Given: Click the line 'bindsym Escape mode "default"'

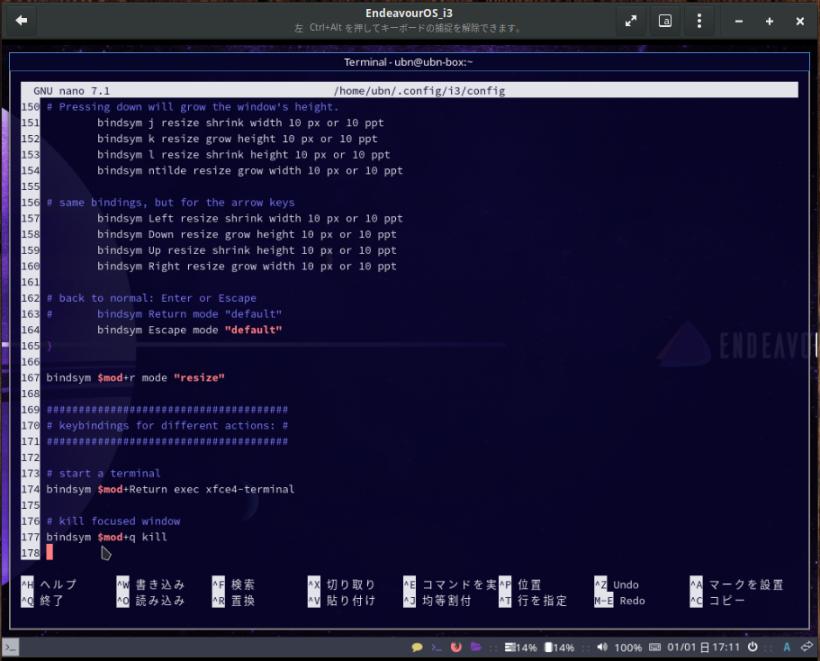Looking at the screenshot, I should [189, 329].
